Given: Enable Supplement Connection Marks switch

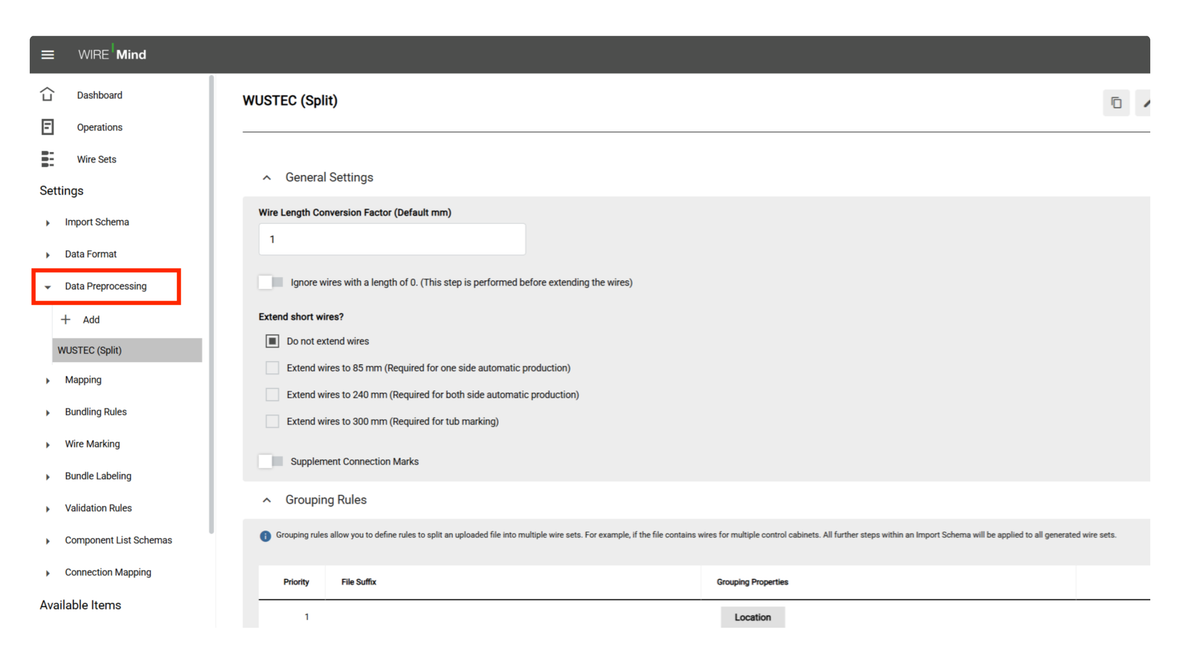Looking at the screenshot, I should tap(271, 461).
